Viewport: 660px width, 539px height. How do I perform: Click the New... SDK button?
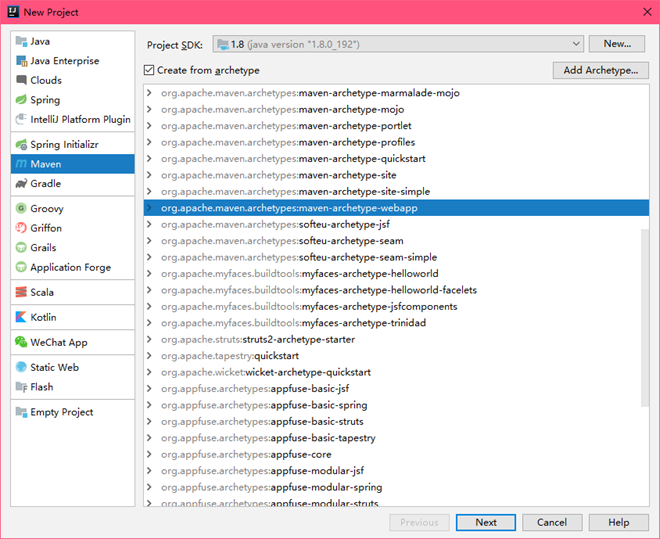pyautogui.click(x=617, y=44)
